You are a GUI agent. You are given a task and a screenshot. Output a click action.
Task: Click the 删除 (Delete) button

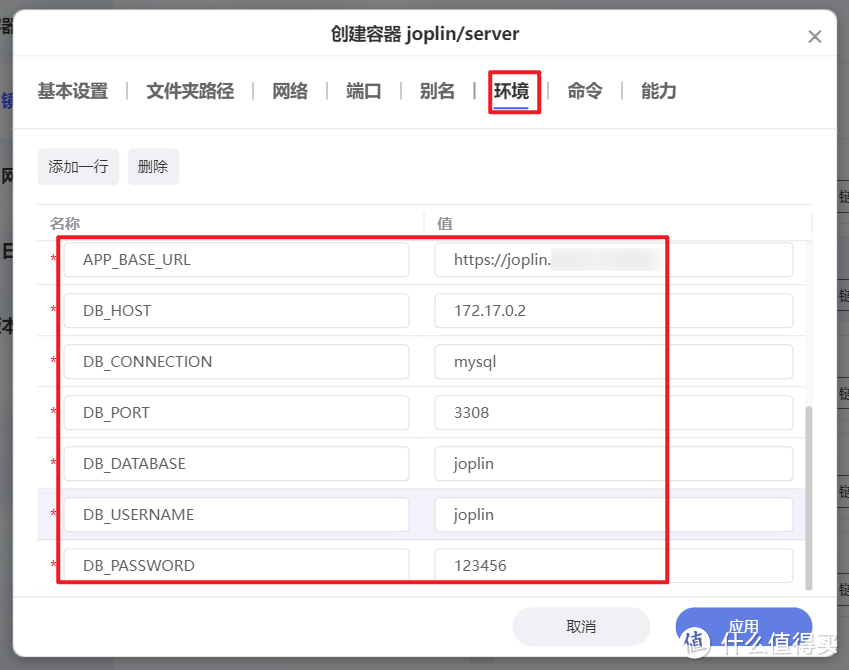tap(152, 166)
